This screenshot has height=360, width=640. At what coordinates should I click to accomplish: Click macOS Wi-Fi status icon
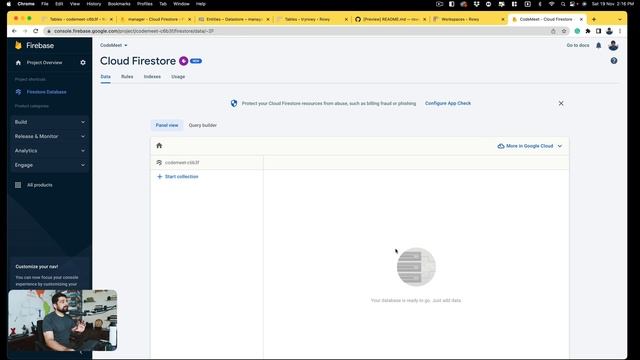click(551, 4)
